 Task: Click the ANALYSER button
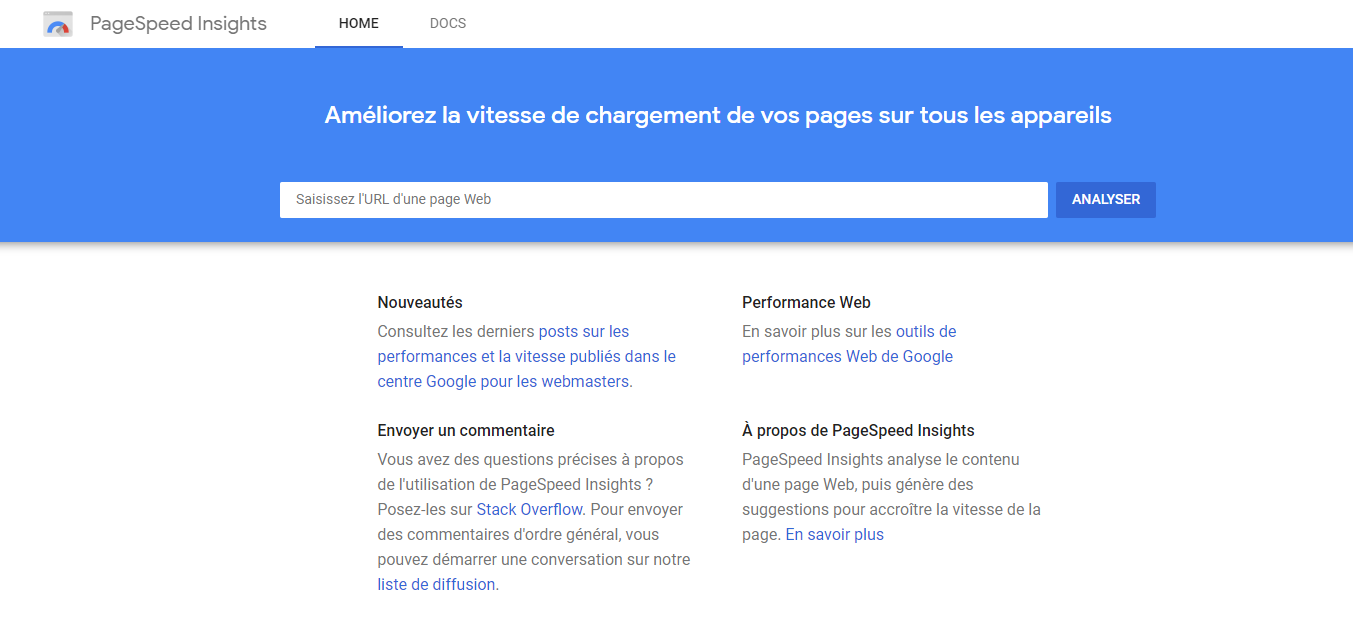pos(1106,200)
